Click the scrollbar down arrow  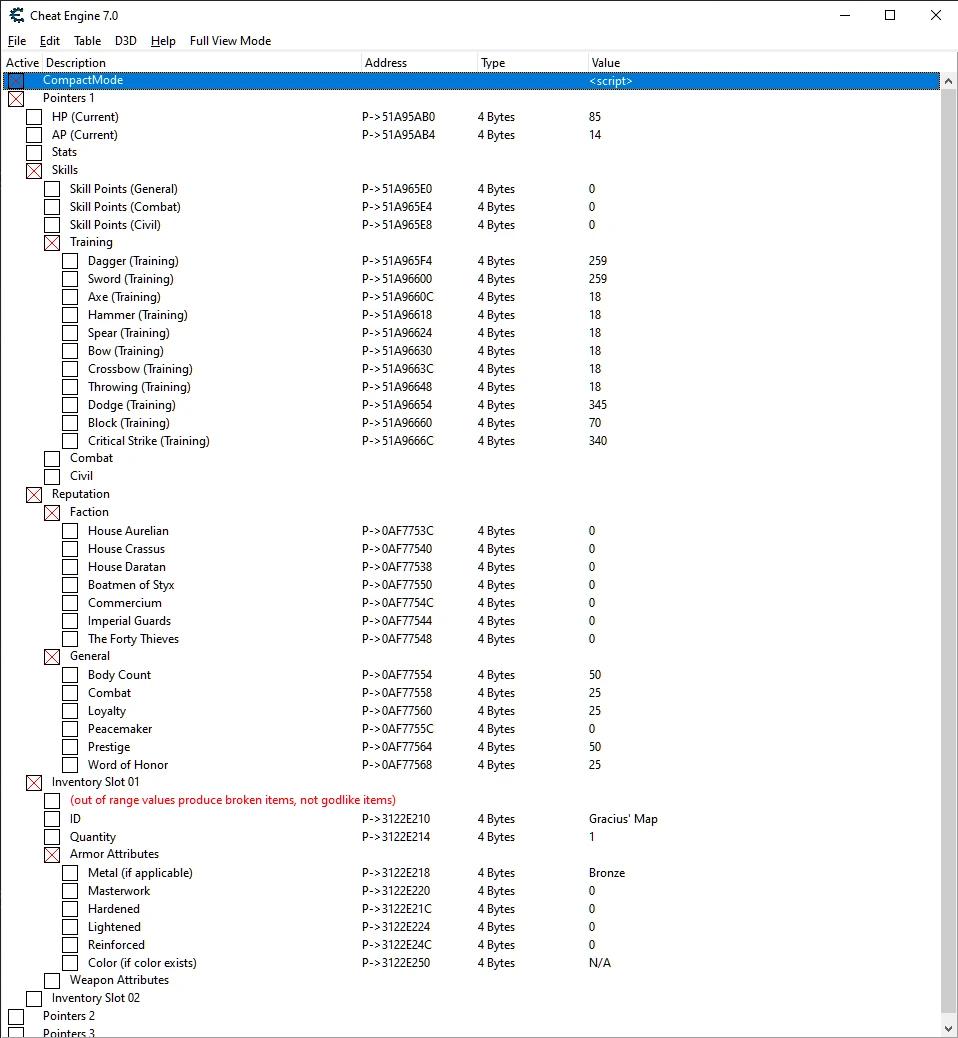tap(948, 1029)
